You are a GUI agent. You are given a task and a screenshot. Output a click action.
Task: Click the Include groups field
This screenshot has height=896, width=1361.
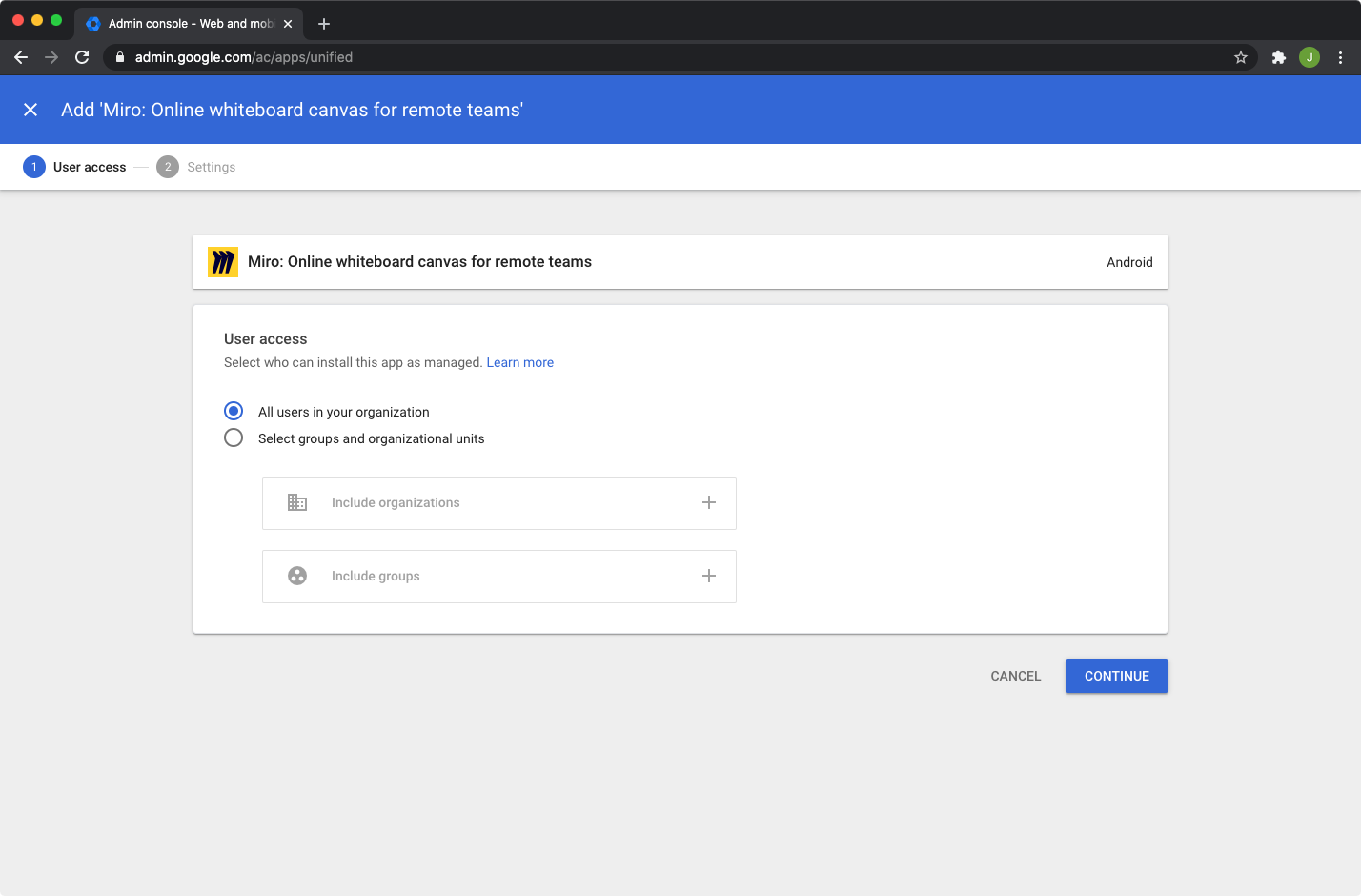[499, 577]
